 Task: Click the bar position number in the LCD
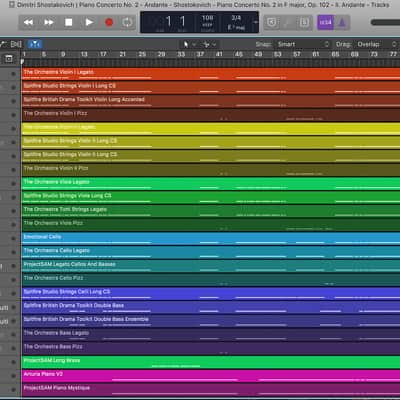168,22
